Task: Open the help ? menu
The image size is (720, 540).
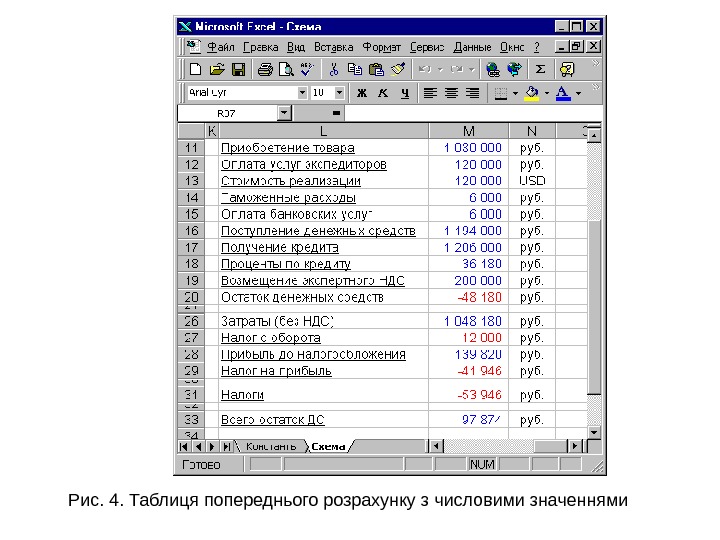Action: [x=537, y=47]
